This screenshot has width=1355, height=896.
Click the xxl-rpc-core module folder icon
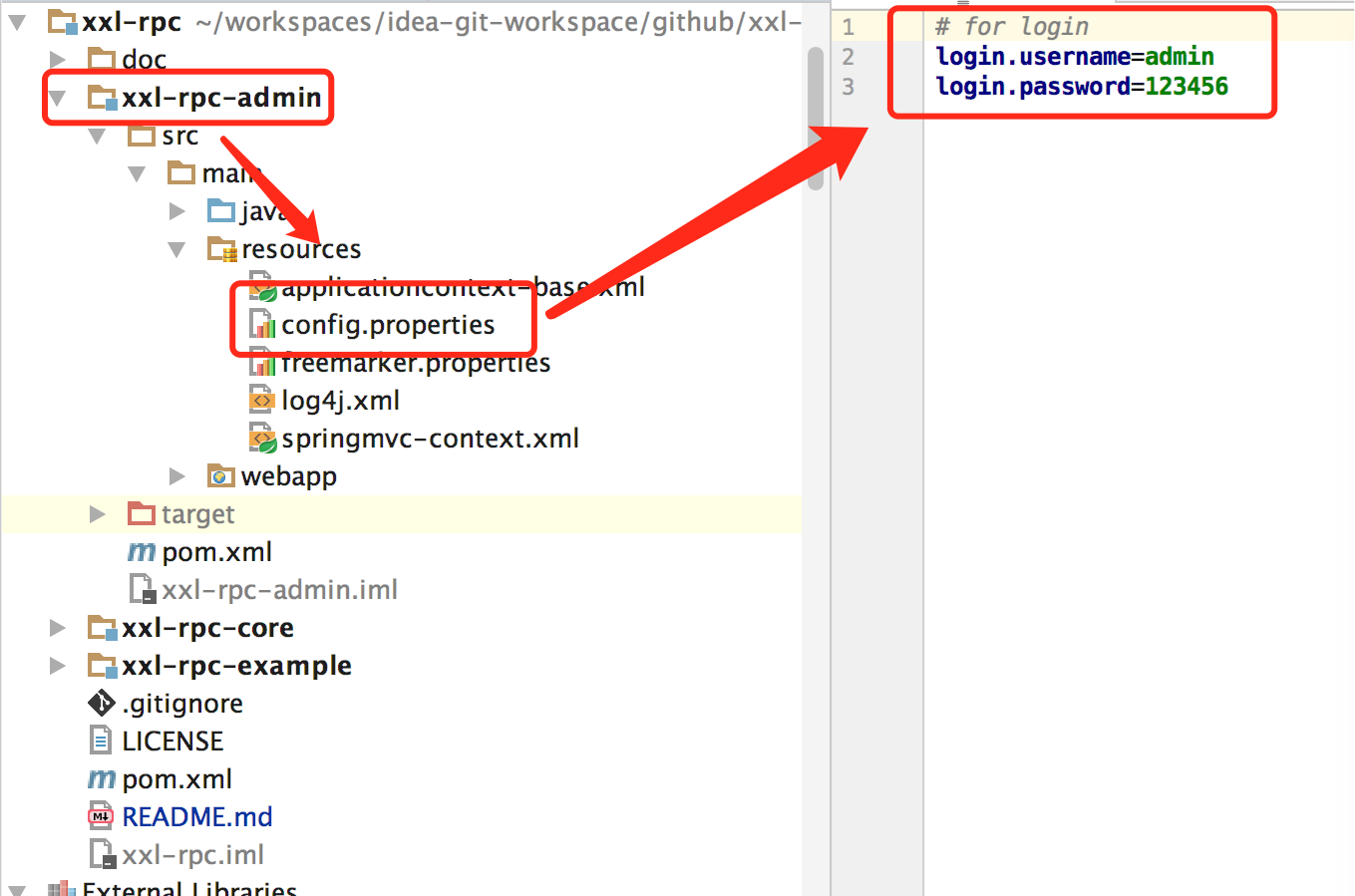coord(103,628)
